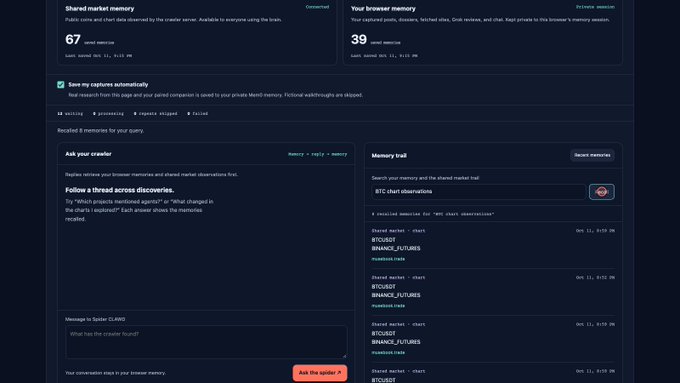Screen dimensions: 680x383
Task: Click the Ask the spider button
Action: click(x=320, y=373)
